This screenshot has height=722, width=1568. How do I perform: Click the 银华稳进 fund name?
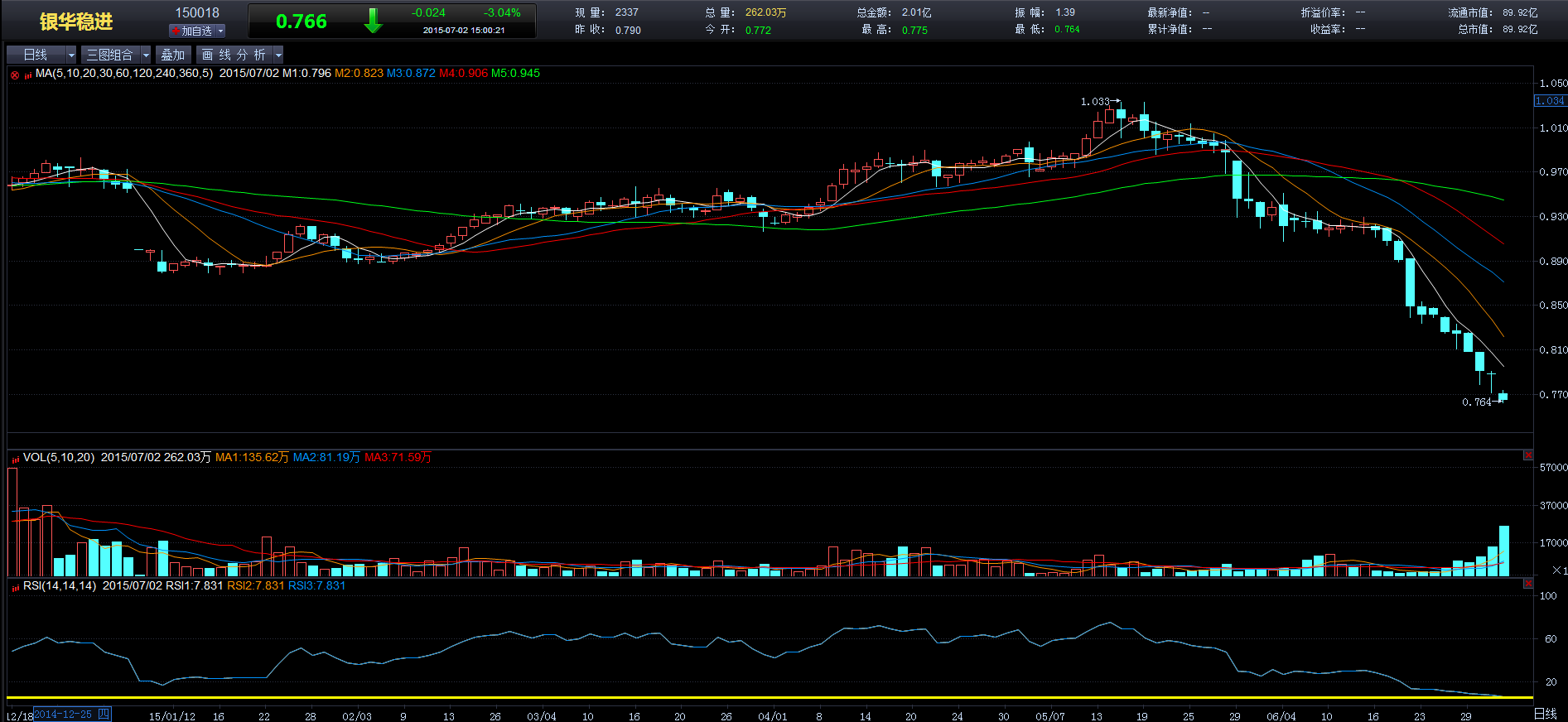coord(76,22)
